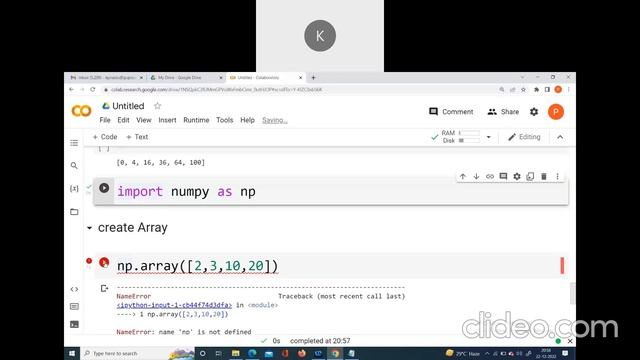Open a new browser tab

point(313,78)
